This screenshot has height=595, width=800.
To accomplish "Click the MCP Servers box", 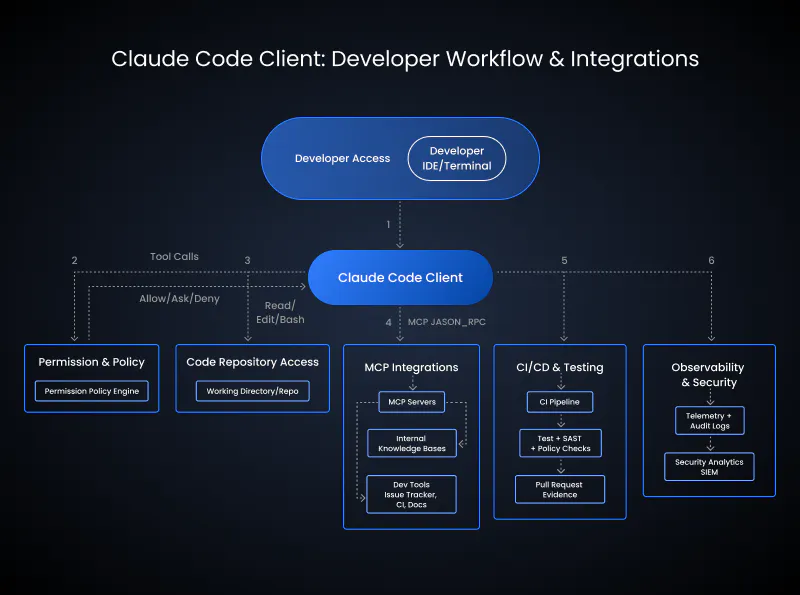I will pos(411,402).
